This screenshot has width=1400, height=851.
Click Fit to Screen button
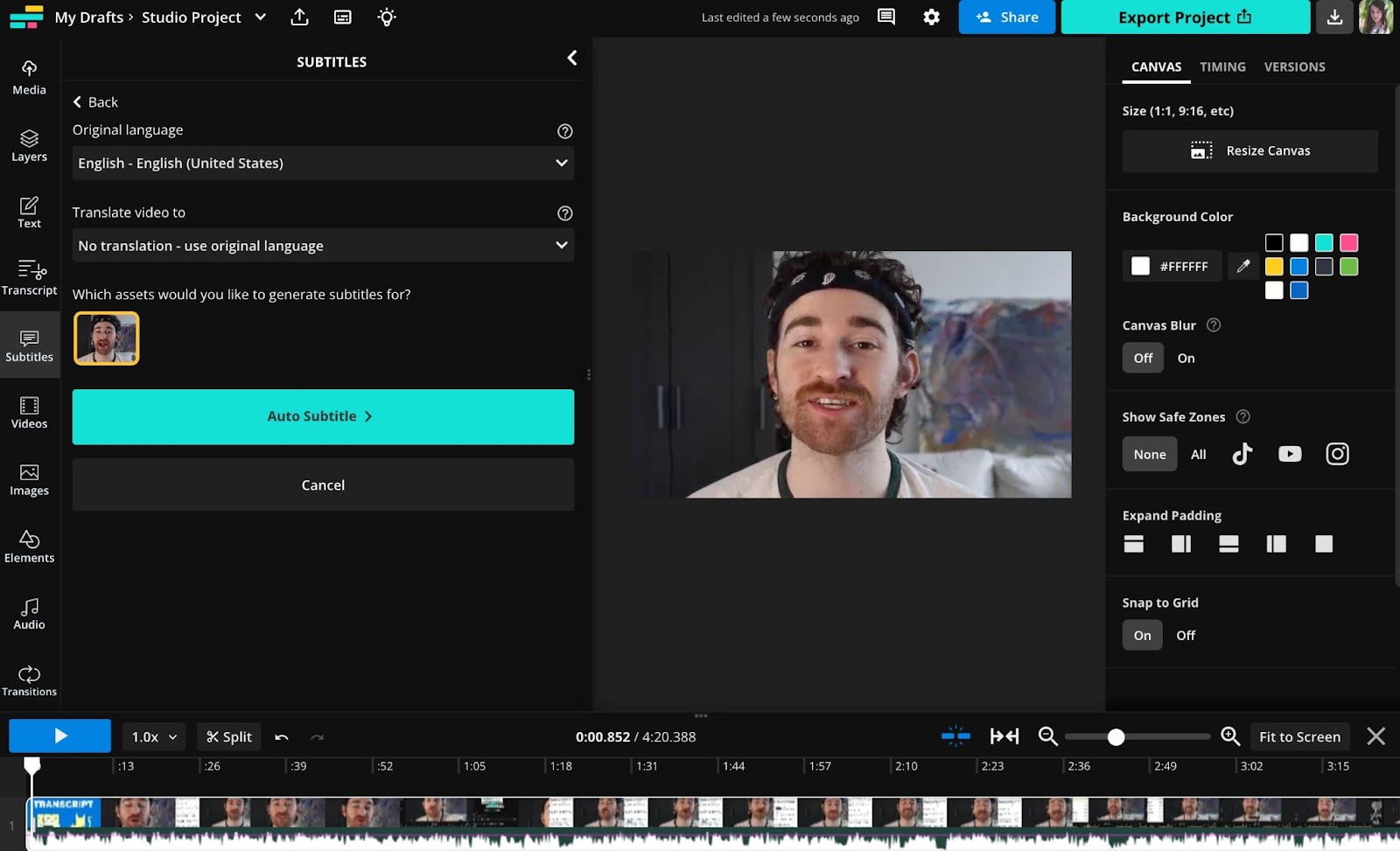1299,736
